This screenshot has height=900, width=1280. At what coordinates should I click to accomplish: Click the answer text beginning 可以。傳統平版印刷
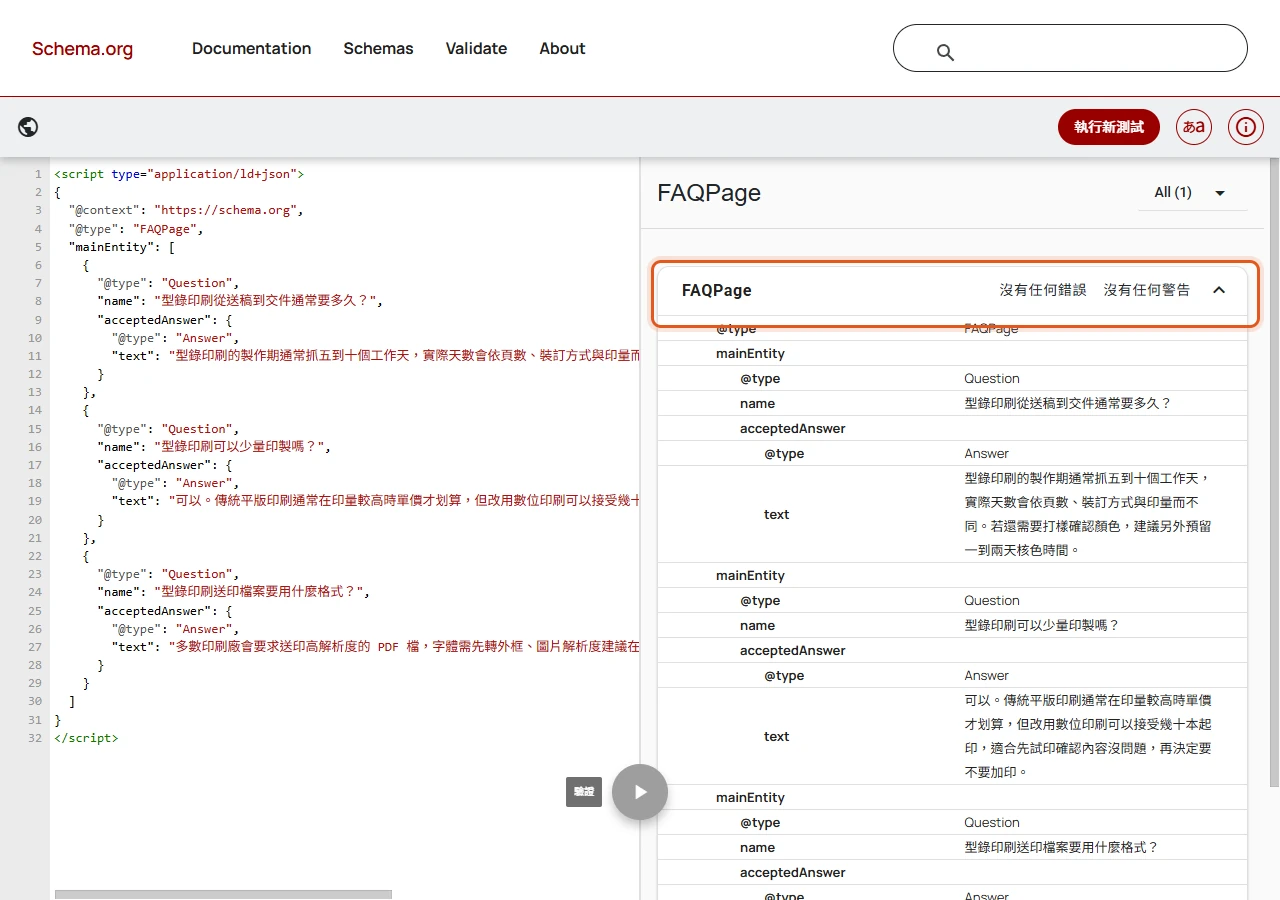click(x=1088, y=736)
